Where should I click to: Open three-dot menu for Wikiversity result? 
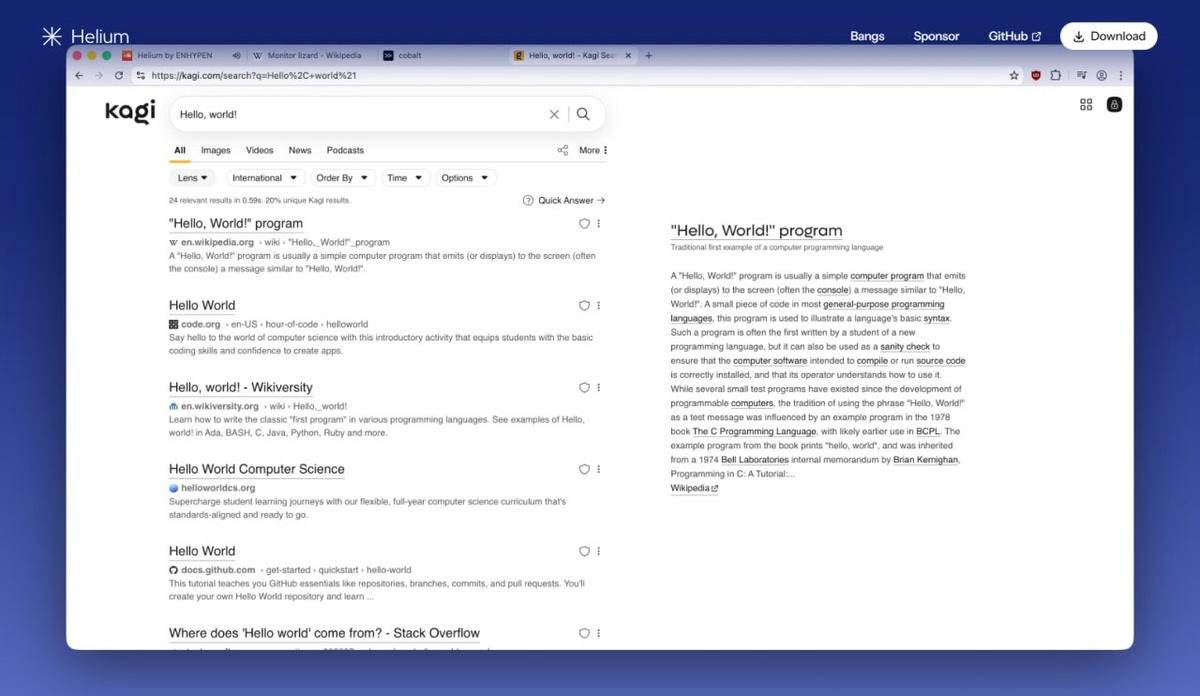click(x=599, y=388)
